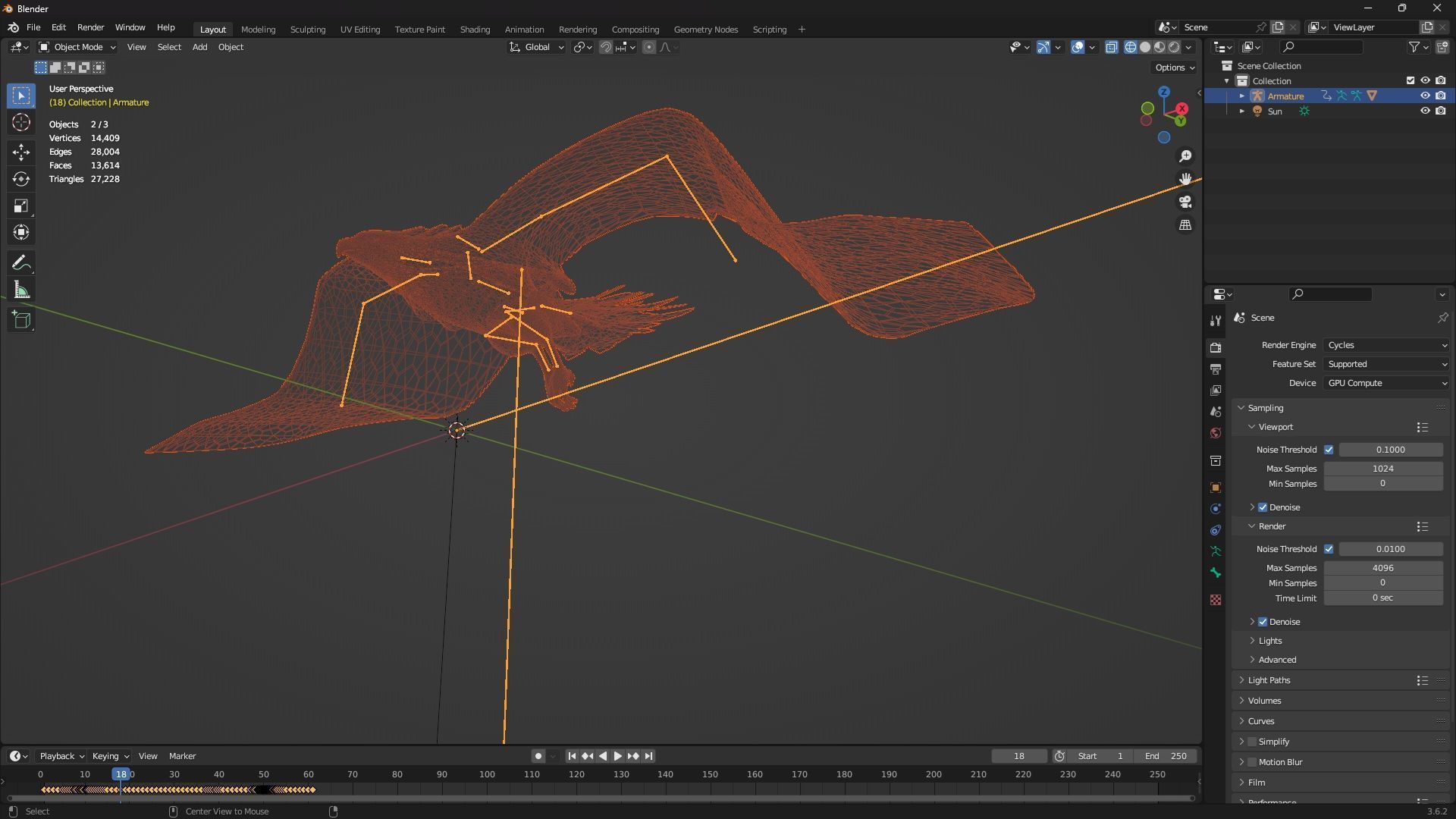Play the animation forward
Viewport: 1456px width, 819px height.
[x=617, y=756]
